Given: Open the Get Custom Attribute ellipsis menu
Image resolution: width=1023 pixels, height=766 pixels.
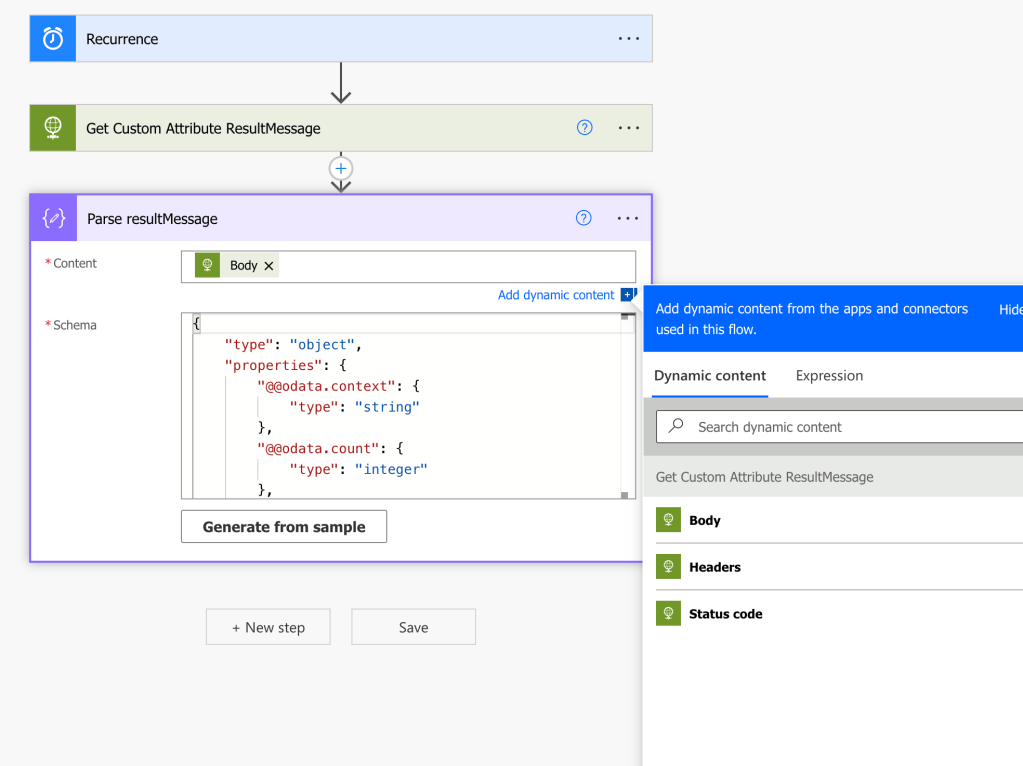Looking at the screenshot, I should pos(628,128).
